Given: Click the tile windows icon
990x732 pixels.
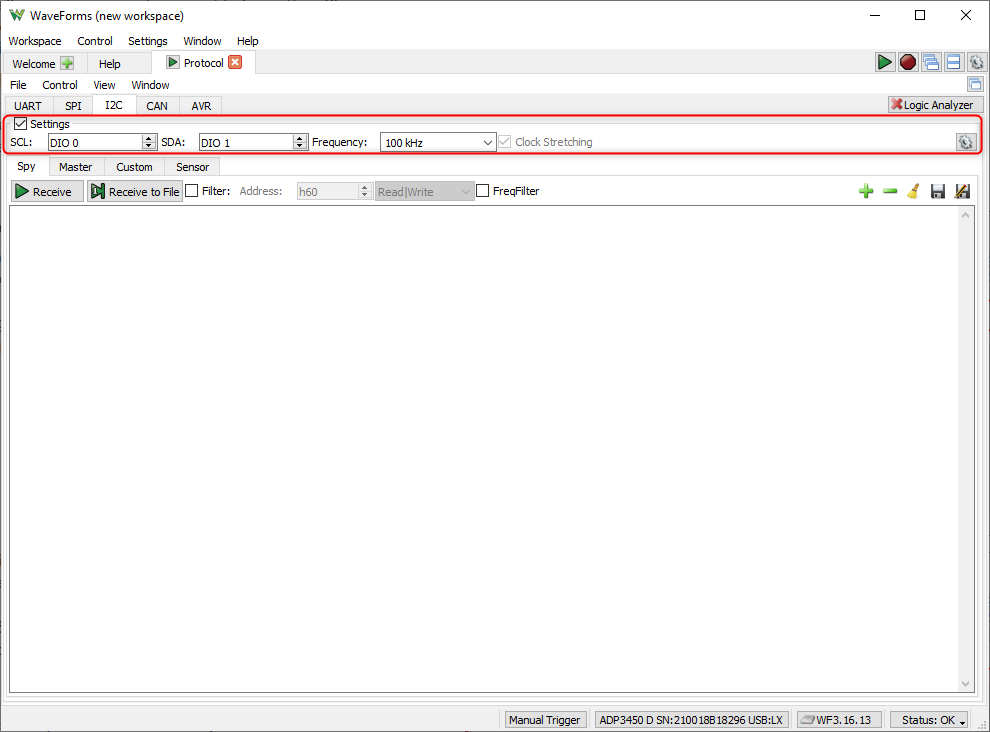Looking at the screenshot, I should pyautogui.click(x=953, y=62).
